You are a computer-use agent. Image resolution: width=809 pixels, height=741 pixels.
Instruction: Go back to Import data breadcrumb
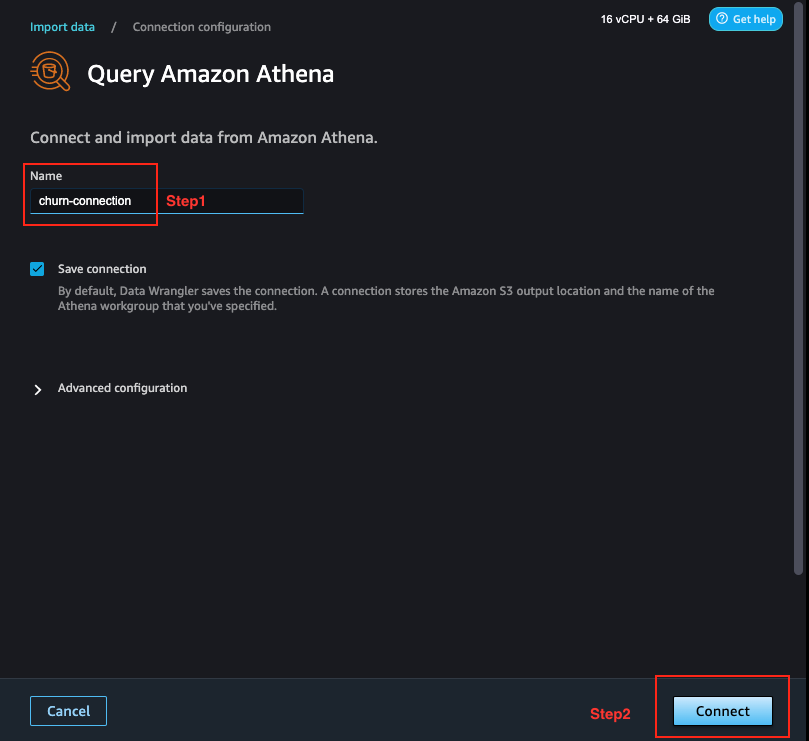(x=62, y=27)
